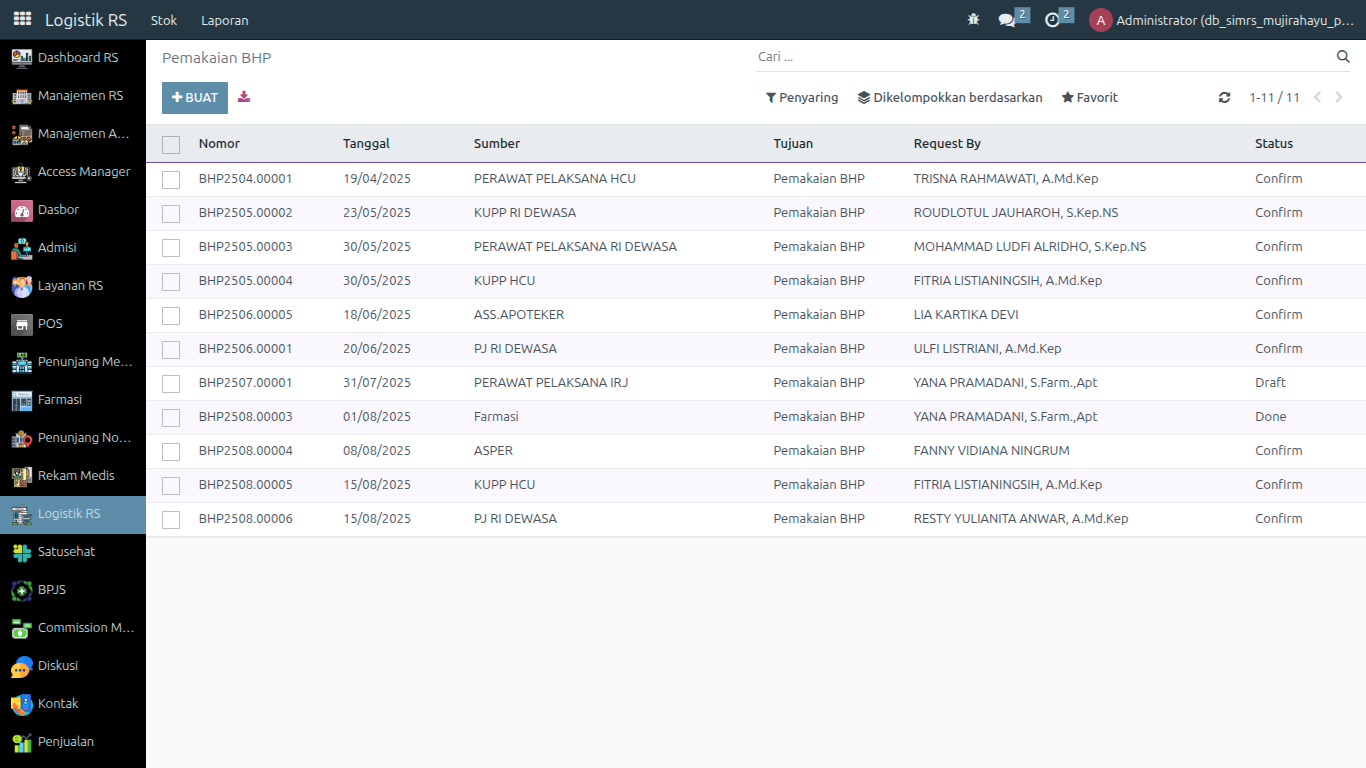Click the refresh list icon
The height and width of the screenshot is (768, 1366).
(1224, 98)
